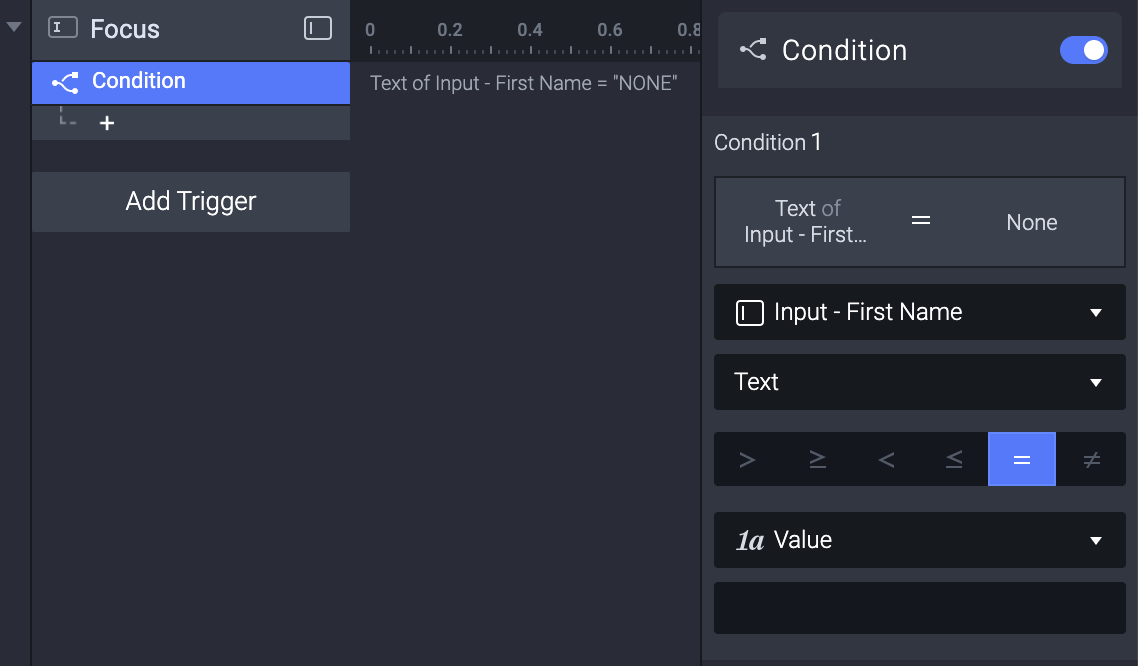1138x666 pixels.
Task: Select greater than or equal operator
Action: [x=817, y=459]
